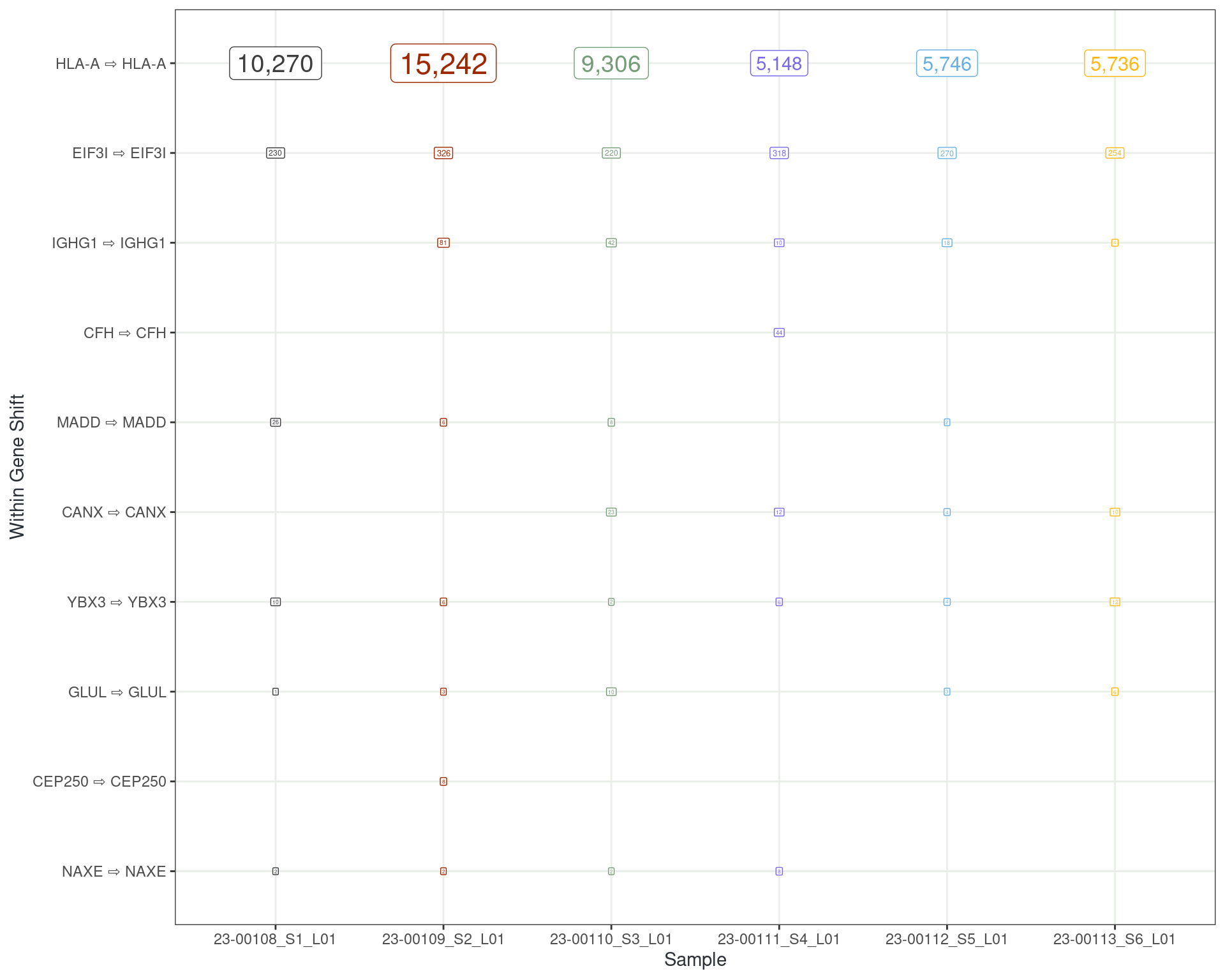The width and height of the screenshot is (1225, 980).
Task: Click the purple 5,148 label
Action: [779, 64]
